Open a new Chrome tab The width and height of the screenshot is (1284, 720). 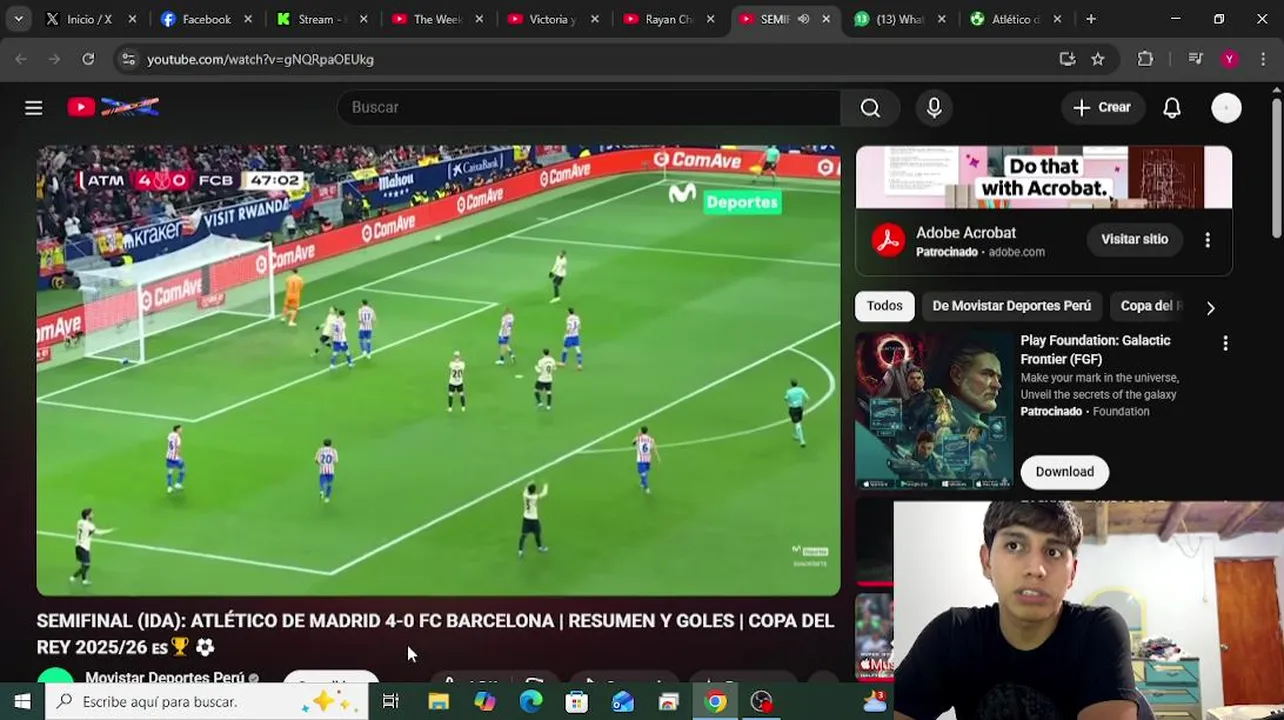(1091, 19)
